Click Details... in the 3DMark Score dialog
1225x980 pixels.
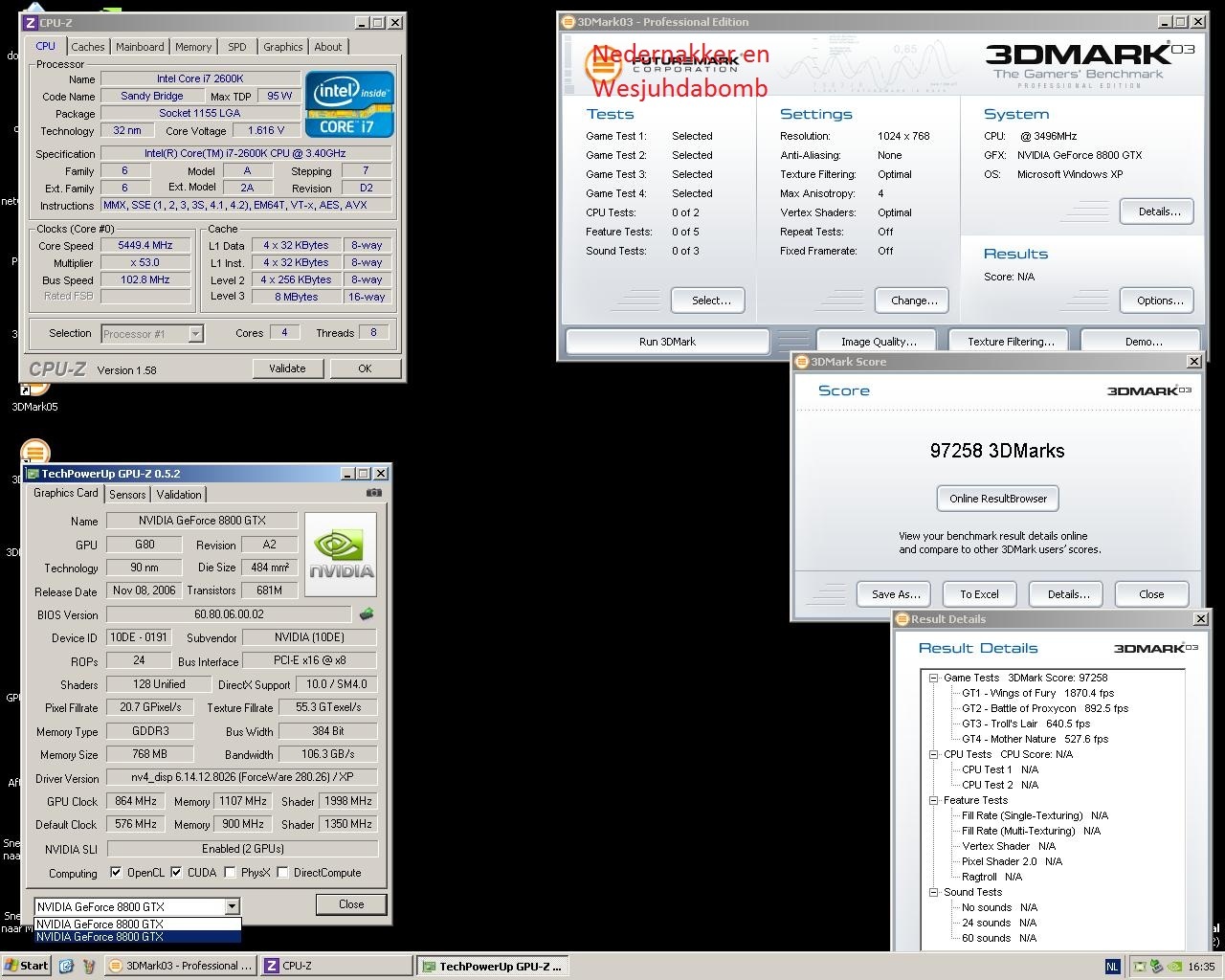1068,594
